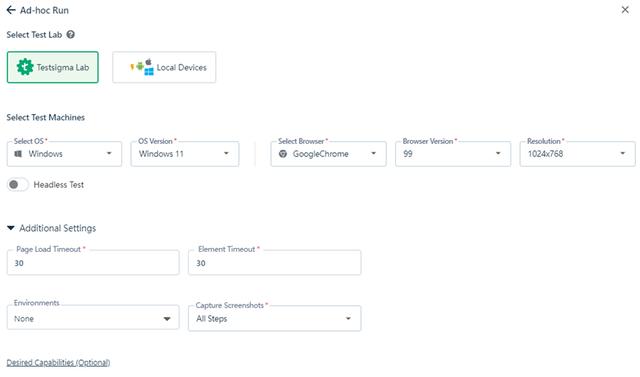Image resolution: width=640 pixels, height=377 pixels.
Task: Choose the Local Devices option
Action: coord(164,67)
